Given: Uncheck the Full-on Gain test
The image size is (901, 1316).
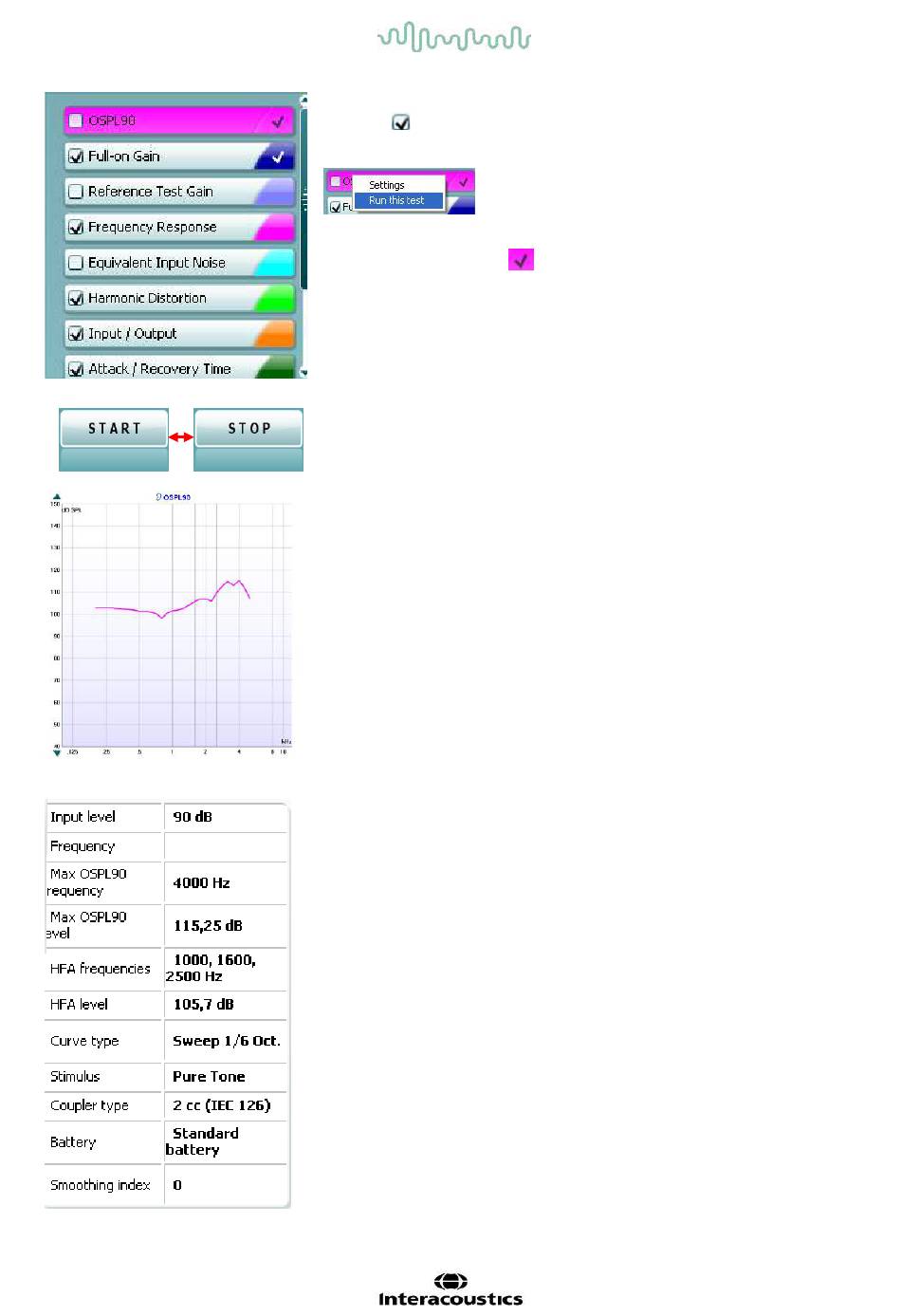Looking at the screenshot, I should click(x=76, y=157).
